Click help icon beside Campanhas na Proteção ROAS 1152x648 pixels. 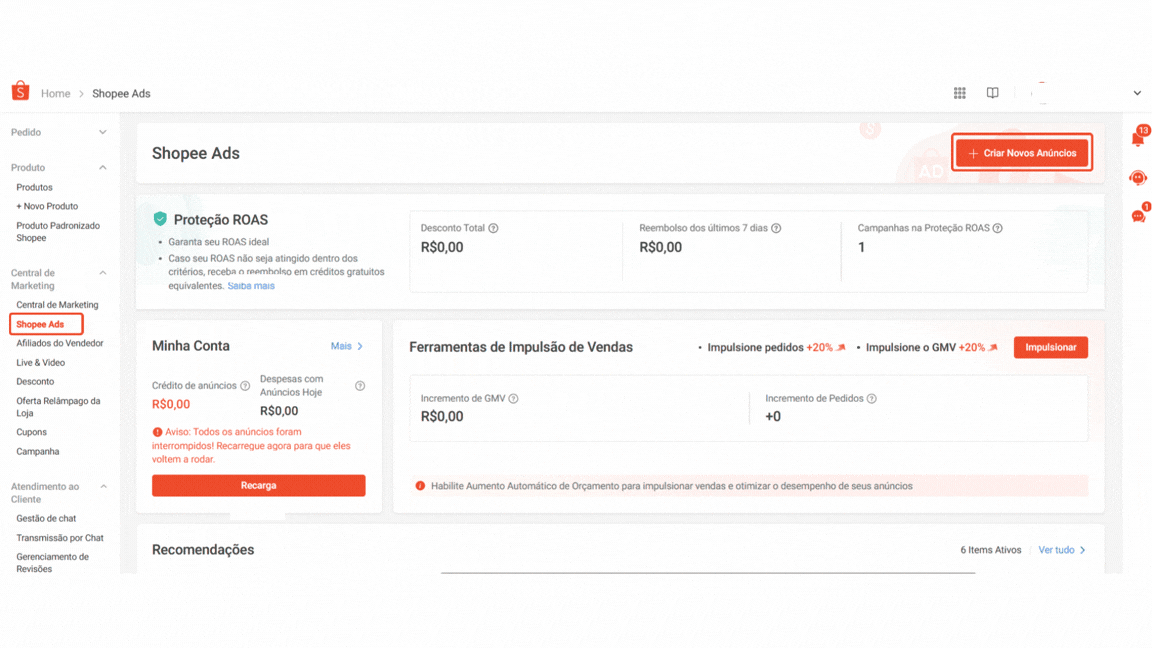(997, 228)
